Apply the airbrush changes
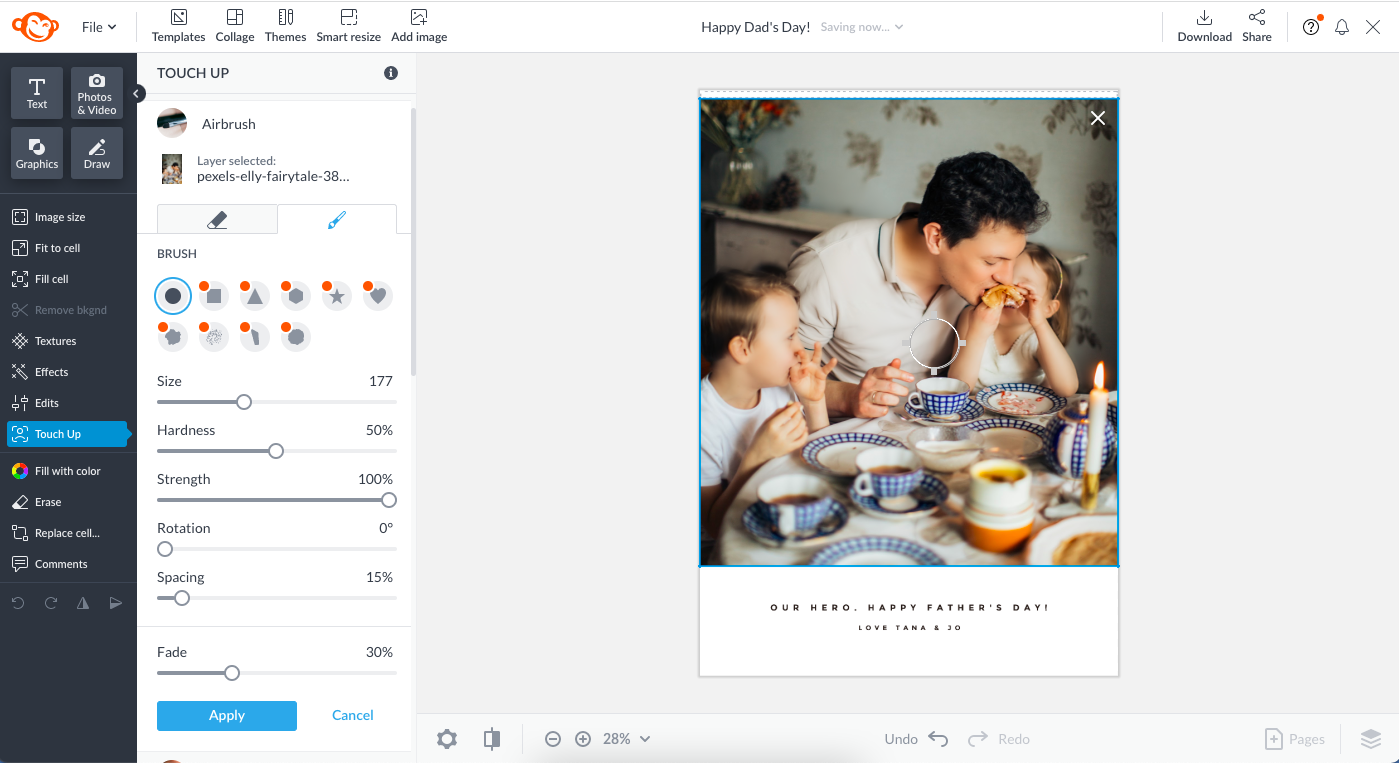Screen dimensions: 1399x763 (x=227, y=716)
